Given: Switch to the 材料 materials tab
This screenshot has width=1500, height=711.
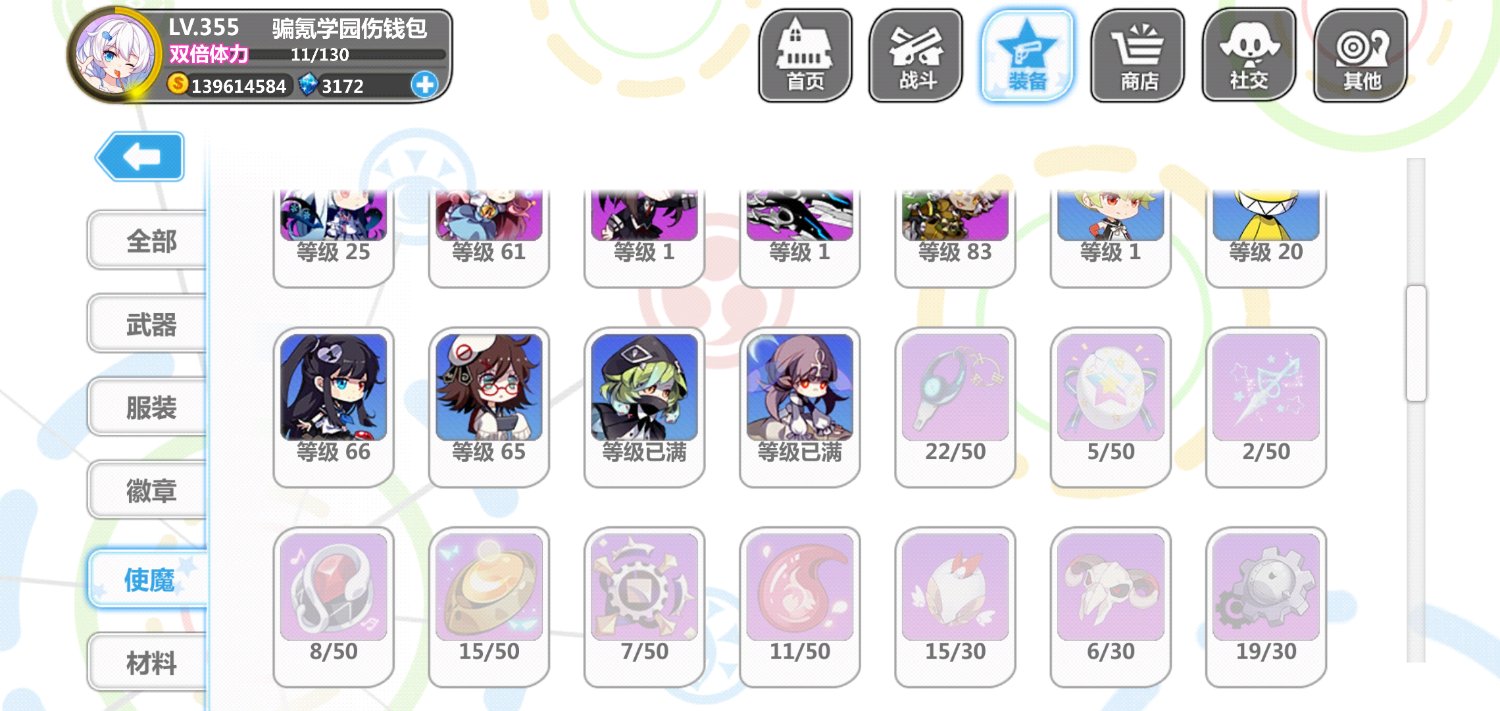Looking at the screenshot, I should click(x=150, y=662).
